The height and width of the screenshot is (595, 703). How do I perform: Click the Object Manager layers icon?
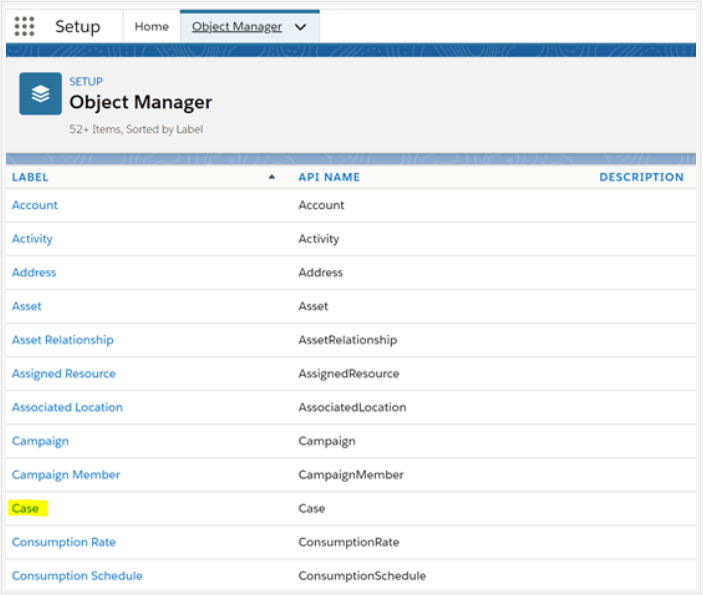click(40, 94)
